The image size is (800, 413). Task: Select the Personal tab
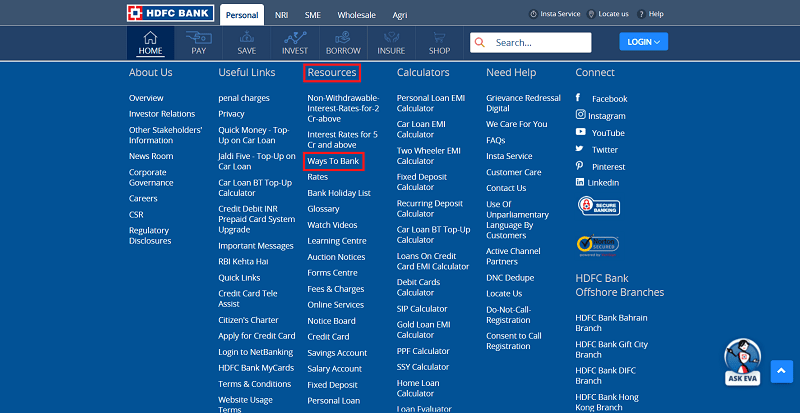(x=242, y=15)
